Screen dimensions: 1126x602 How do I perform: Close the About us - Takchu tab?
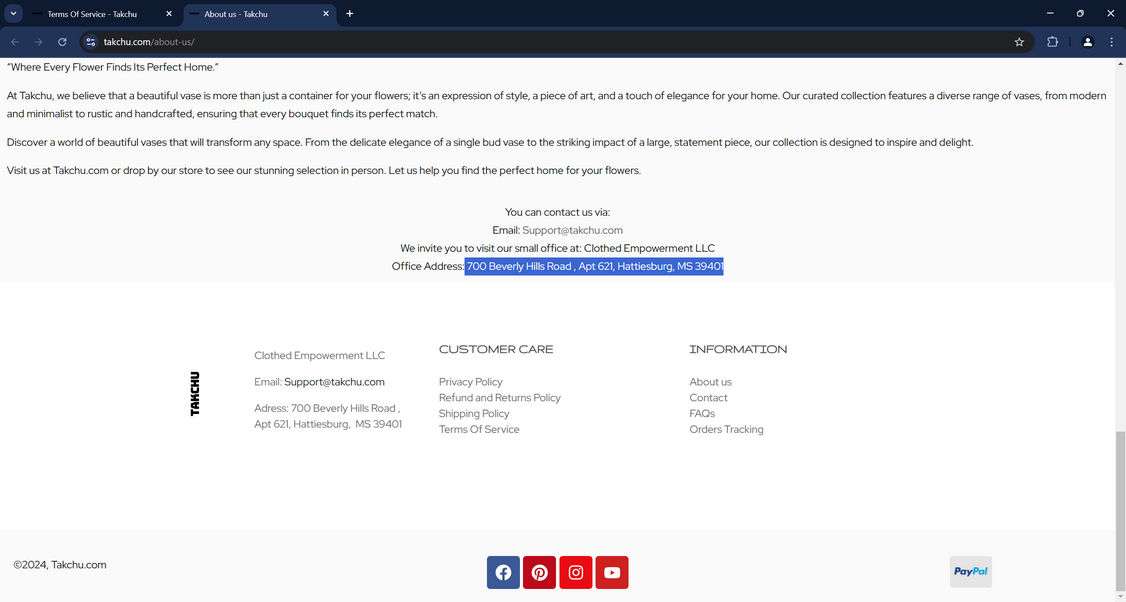click(x=326, y=14)
